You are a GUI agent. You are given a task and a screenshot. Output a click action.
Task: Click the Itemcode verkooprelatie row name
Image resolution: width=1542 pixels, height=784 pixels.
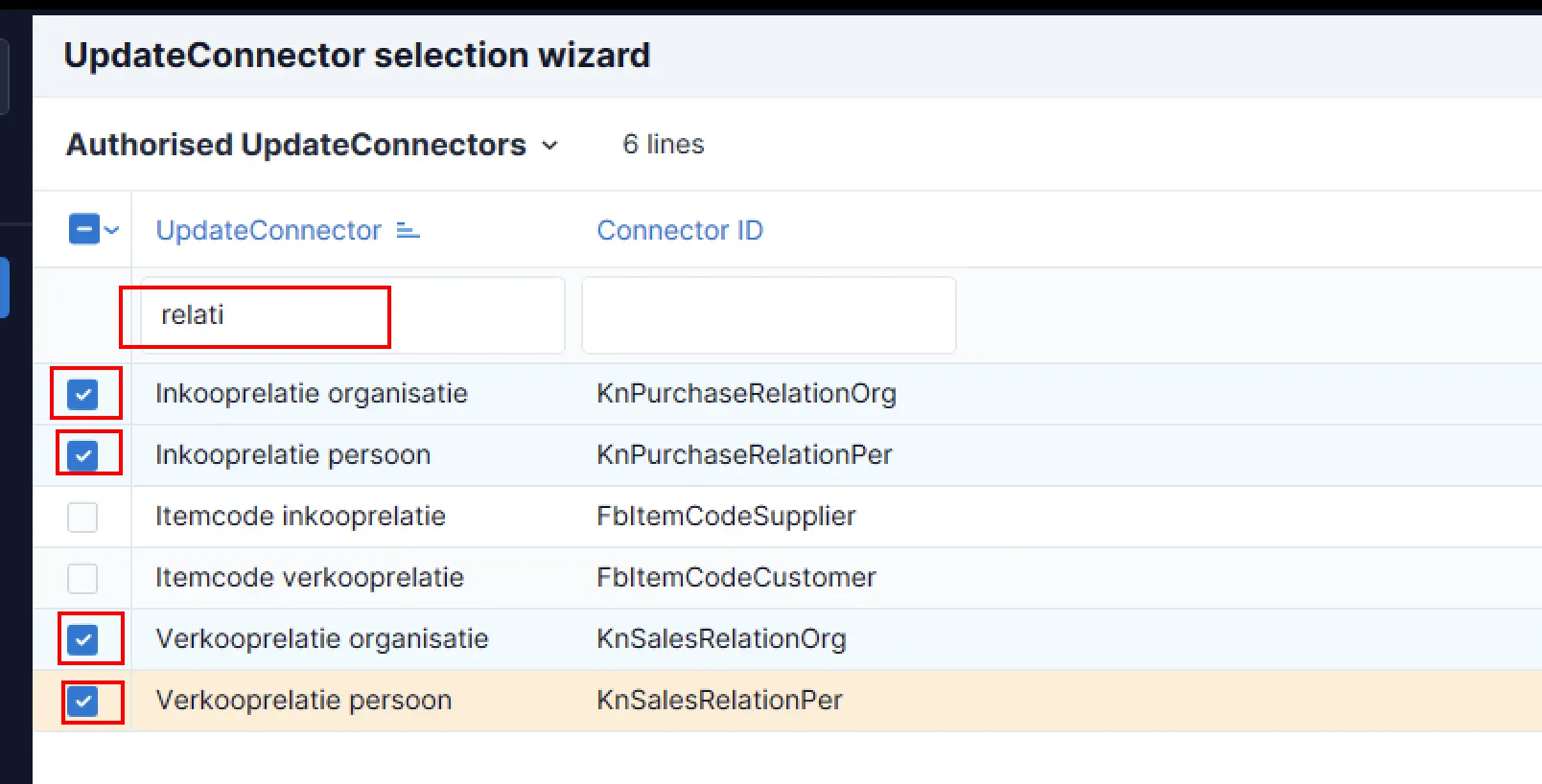click(309, 578)
